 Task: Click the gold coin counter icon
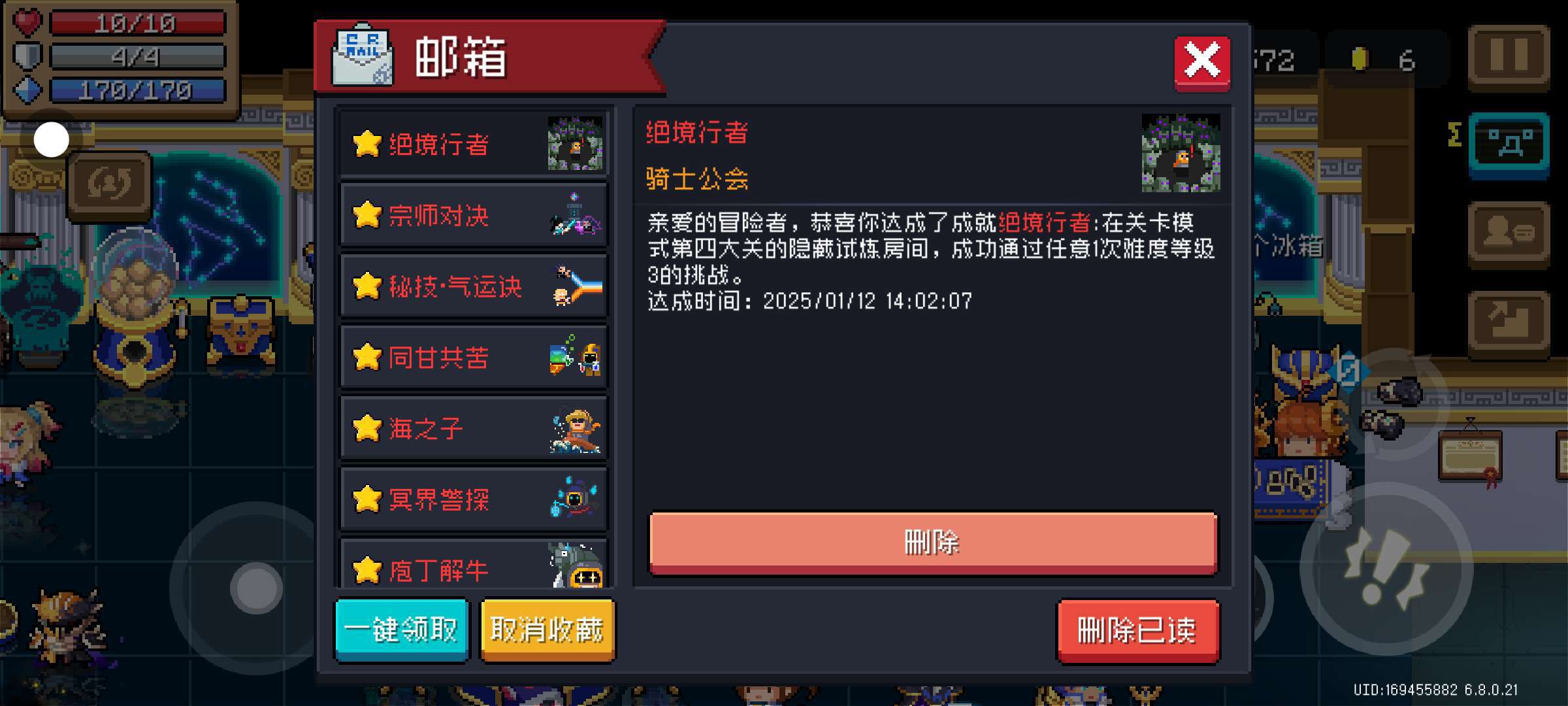pos(1360,59)
